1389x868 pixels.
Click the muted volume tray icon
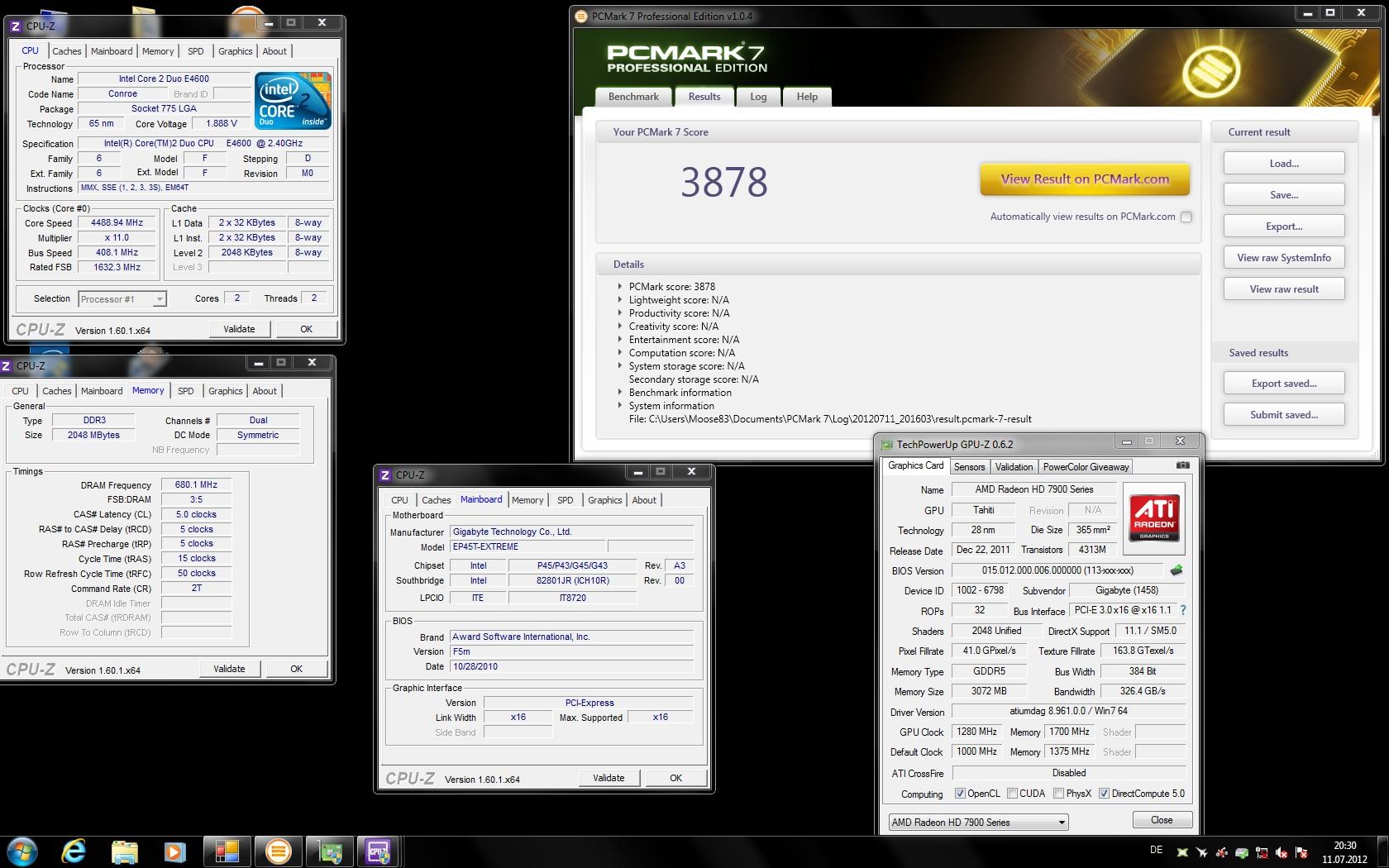click(x=1282, y=852)
